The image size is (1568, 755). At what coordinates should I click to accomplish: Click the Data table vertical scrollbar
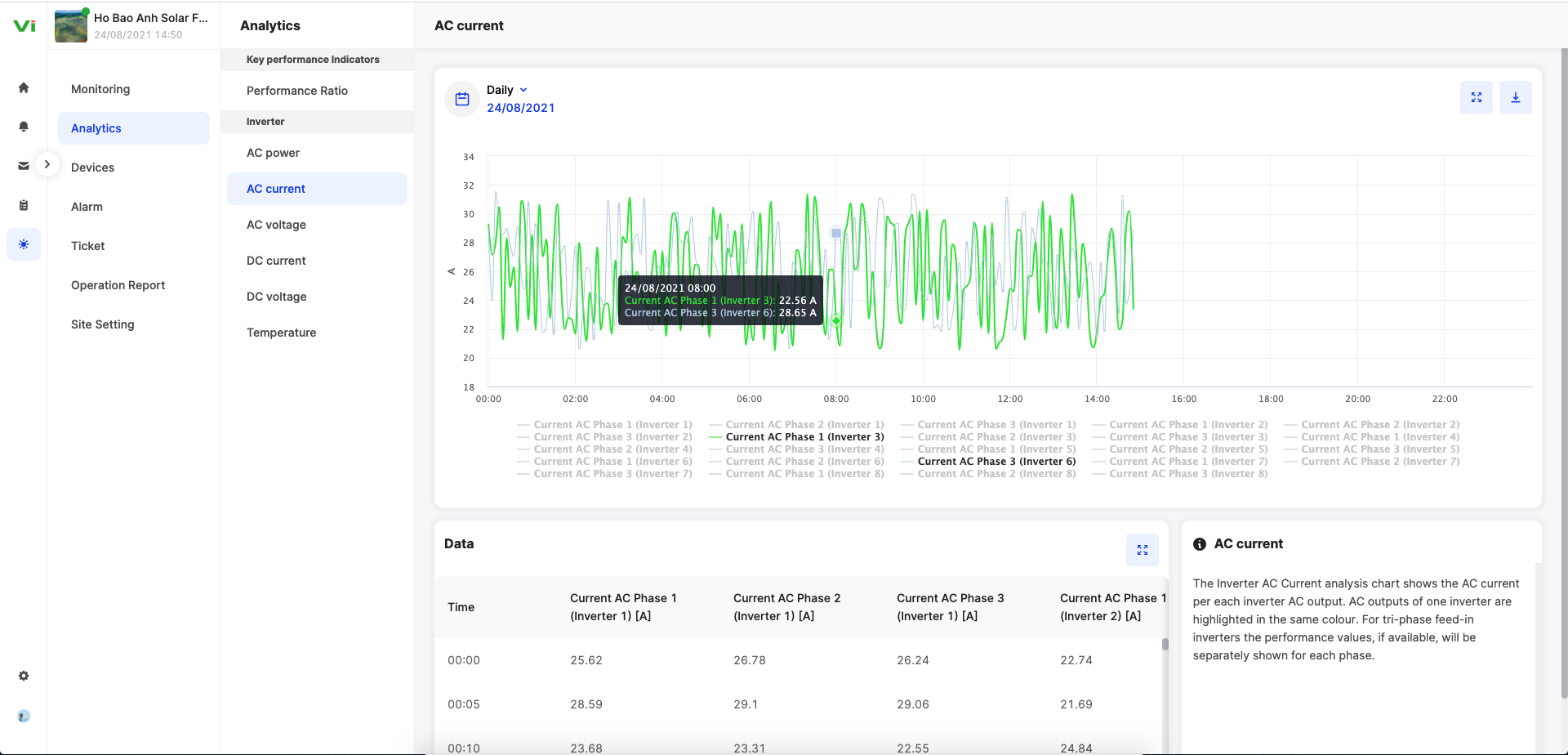[1165, 644]
